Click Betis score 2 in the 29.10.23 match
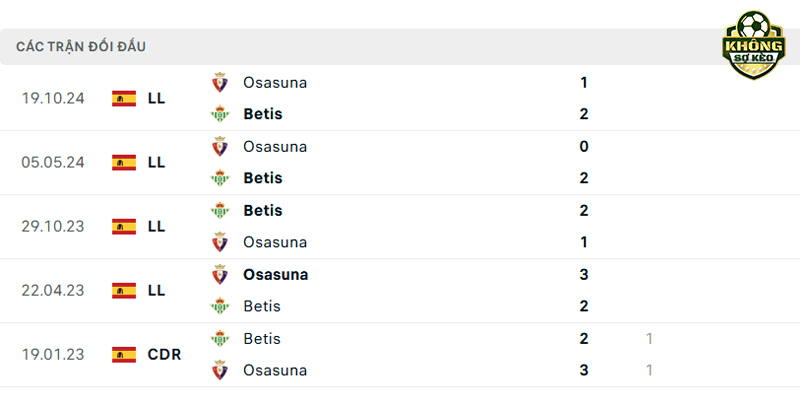The width and height of the screenshot is (800, 400). 584,210
